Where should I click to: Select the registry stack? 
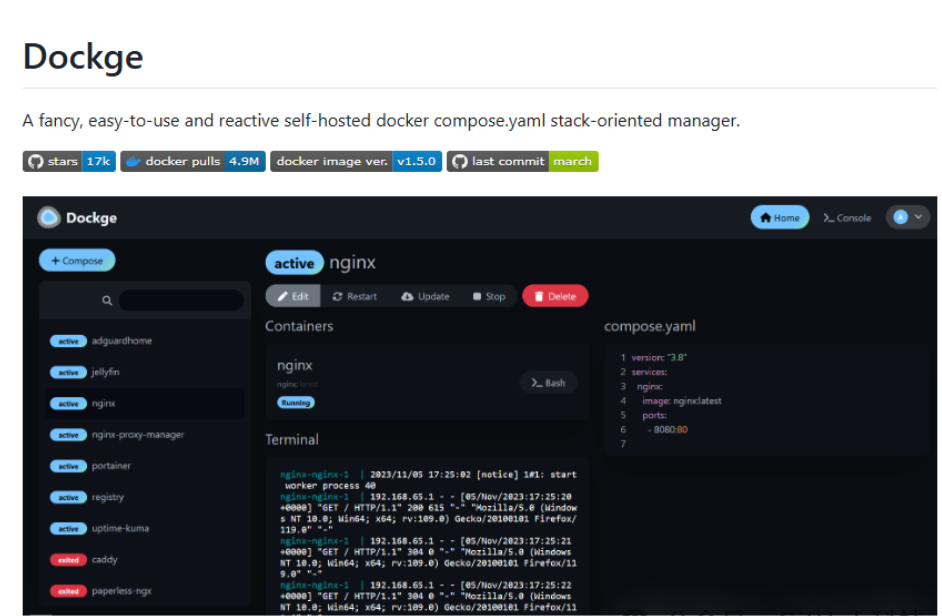[145, 497]
